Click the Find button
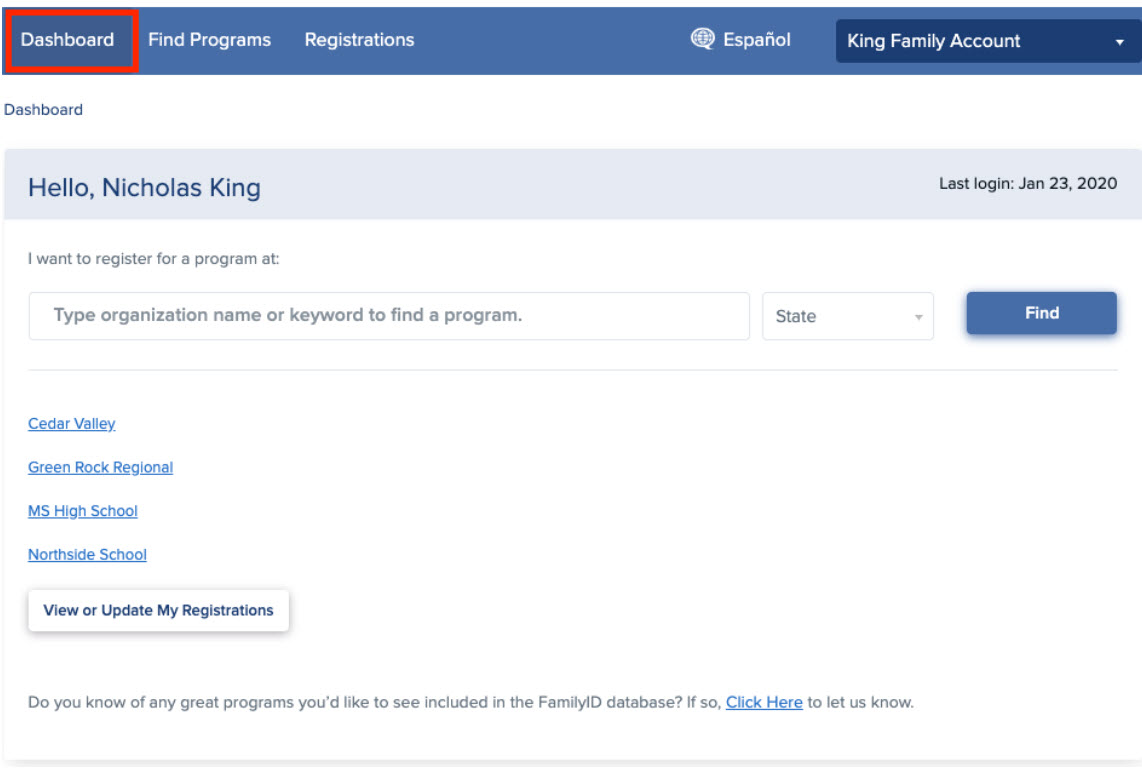Image resolution: width=1142 pixels, height=772 pixels. [1041, 313]
